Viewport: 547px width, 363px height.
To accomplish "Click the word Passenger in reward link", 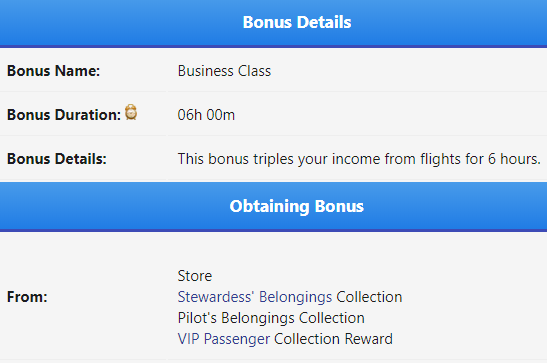I will [x=237, y=339].
